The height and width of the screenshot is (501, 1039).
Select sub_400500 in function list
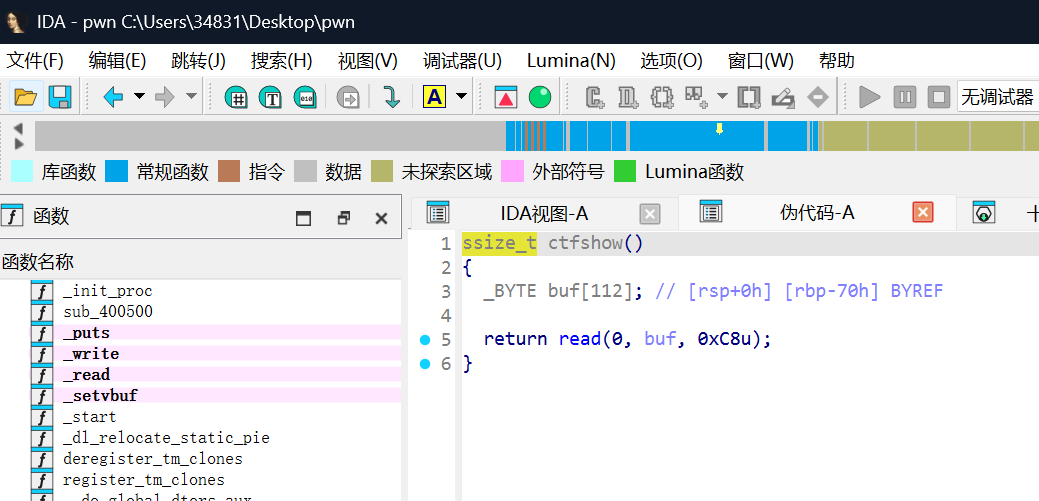(x=107, y=311)
